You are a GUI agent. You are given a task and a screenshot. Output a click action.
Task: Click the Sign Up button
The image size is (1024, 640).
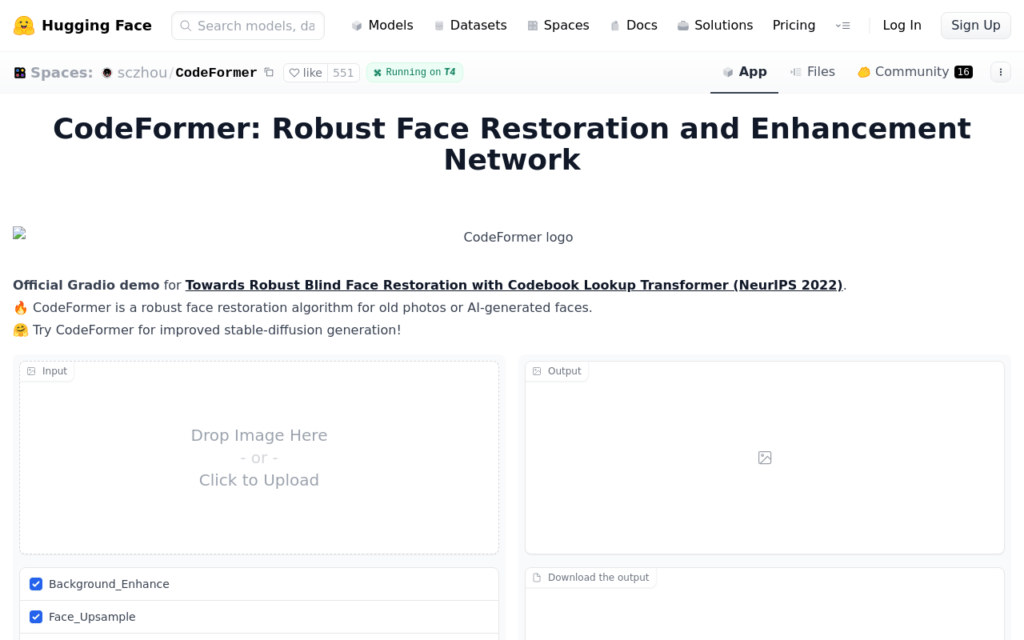point(975,25)
